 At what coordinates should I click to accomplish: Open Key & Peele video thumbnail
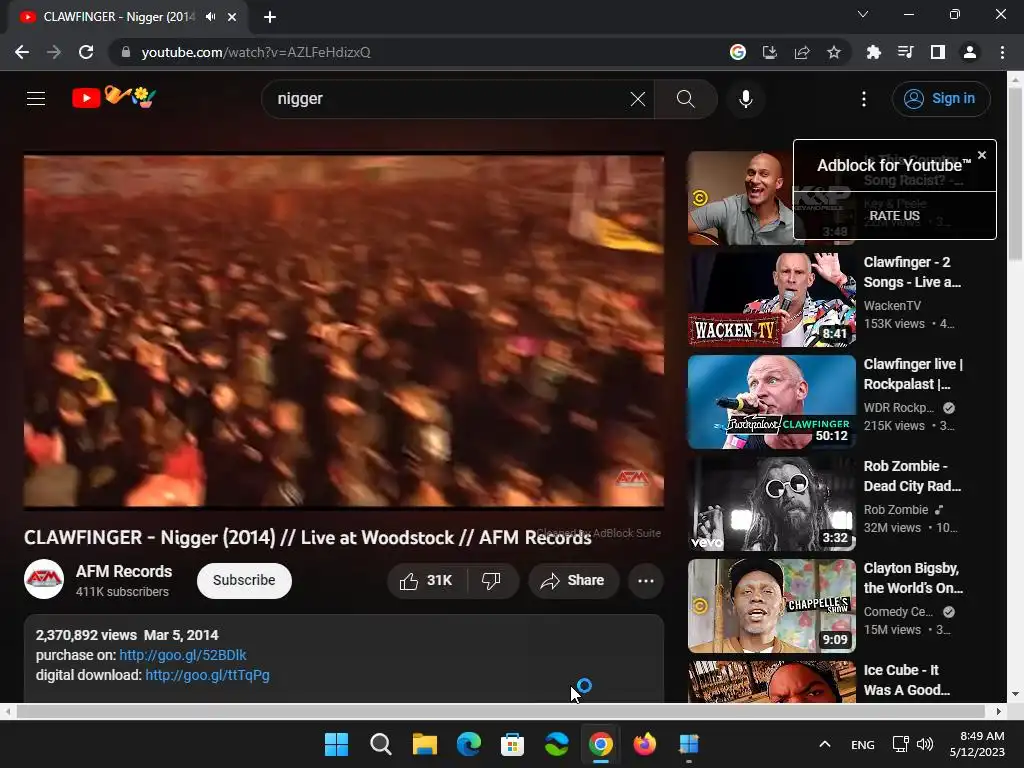pyautogui.click(x=740, y=198)
